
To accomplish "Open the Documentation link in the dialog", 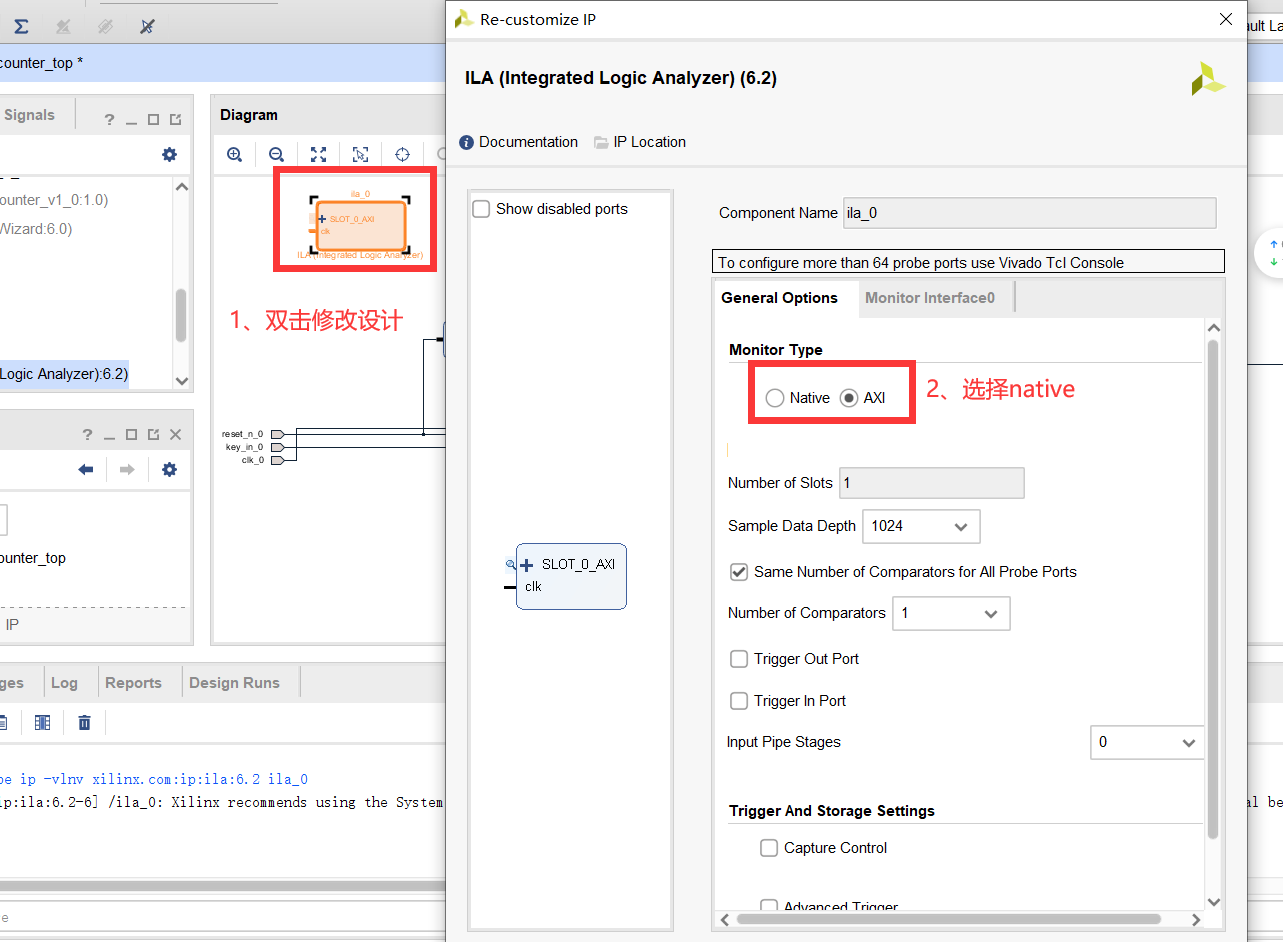I will (518, 142).
